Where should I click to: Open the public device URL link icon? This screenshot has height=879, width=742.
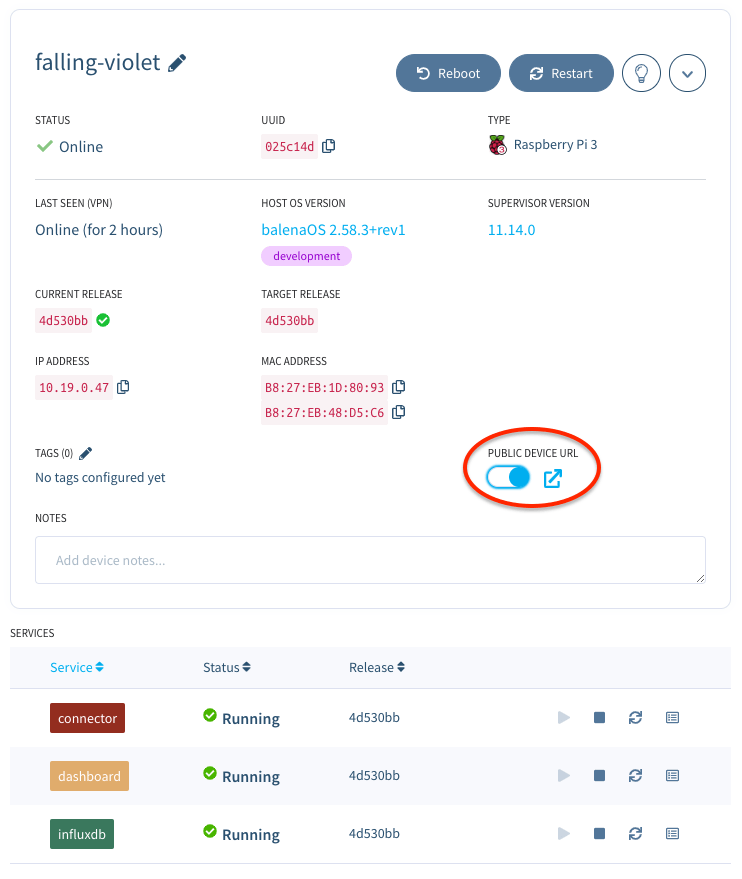click(x=552, y=479)
